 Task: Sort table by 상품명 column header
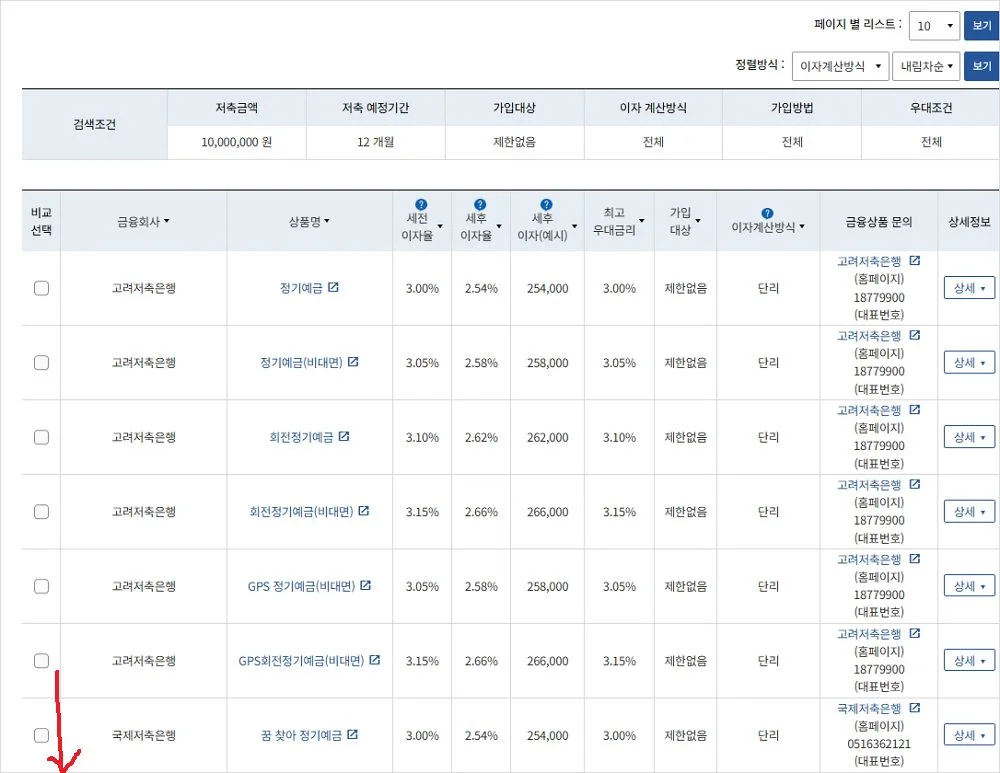[x=309, y=221]
